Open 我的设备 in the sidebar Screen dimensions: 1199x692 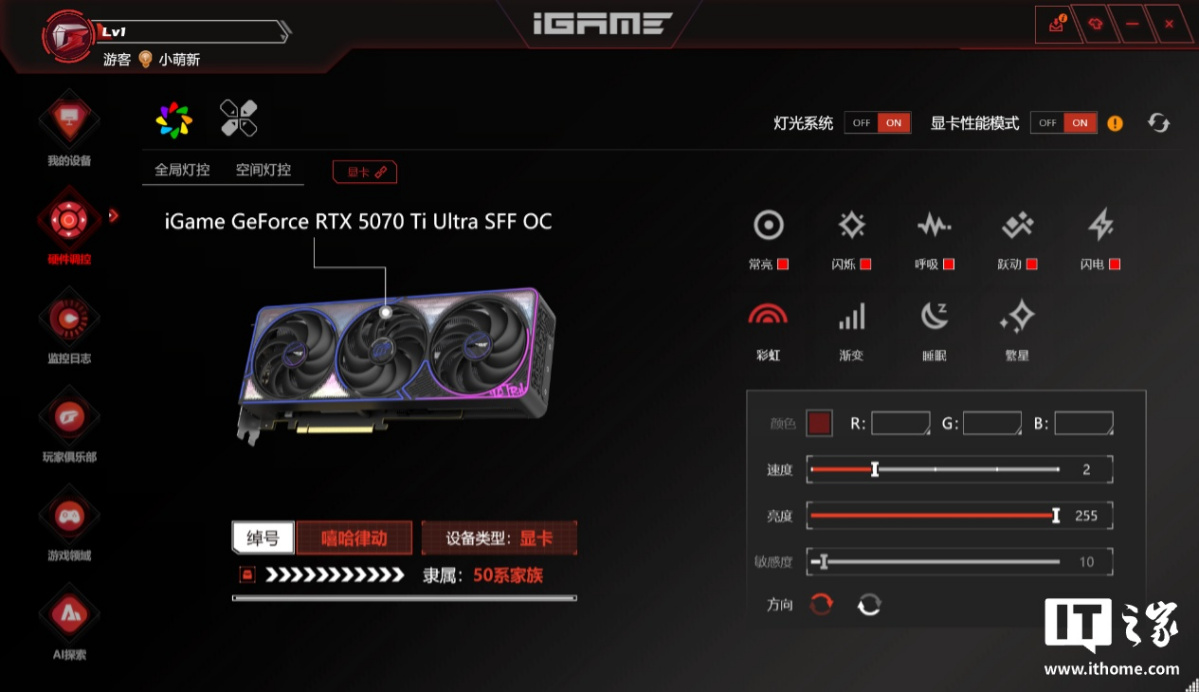click(x=69, y=130)
